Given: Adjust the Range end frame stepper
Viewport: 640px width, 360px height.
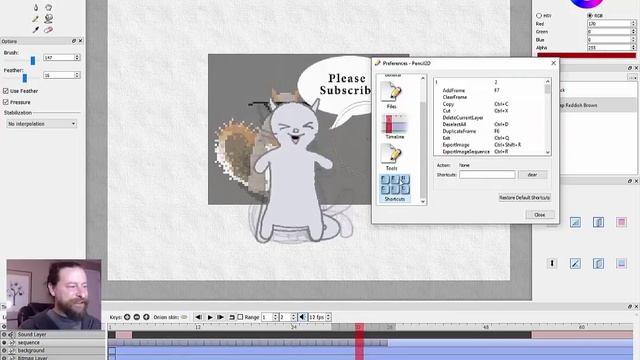Looking at the screenshot, I should click(293, 317).
